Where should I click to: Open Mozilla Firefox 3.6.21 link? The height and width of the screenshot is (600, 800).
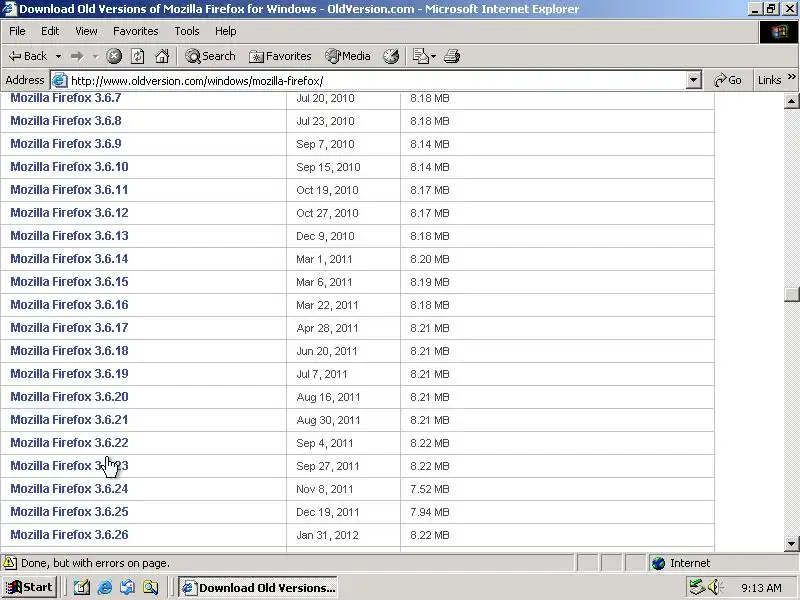[x=69, y=419]
